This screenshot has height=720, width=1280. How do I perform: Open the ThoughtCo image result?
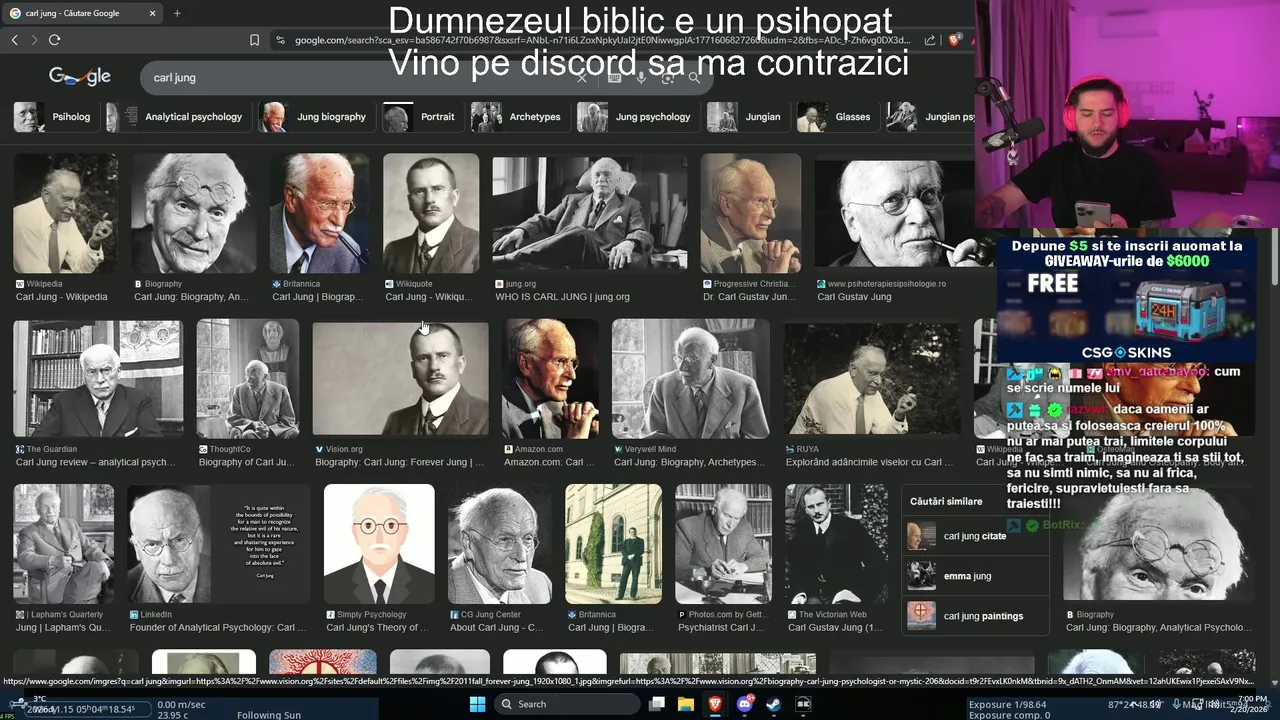pyautogui.click(x=248, y=378)
